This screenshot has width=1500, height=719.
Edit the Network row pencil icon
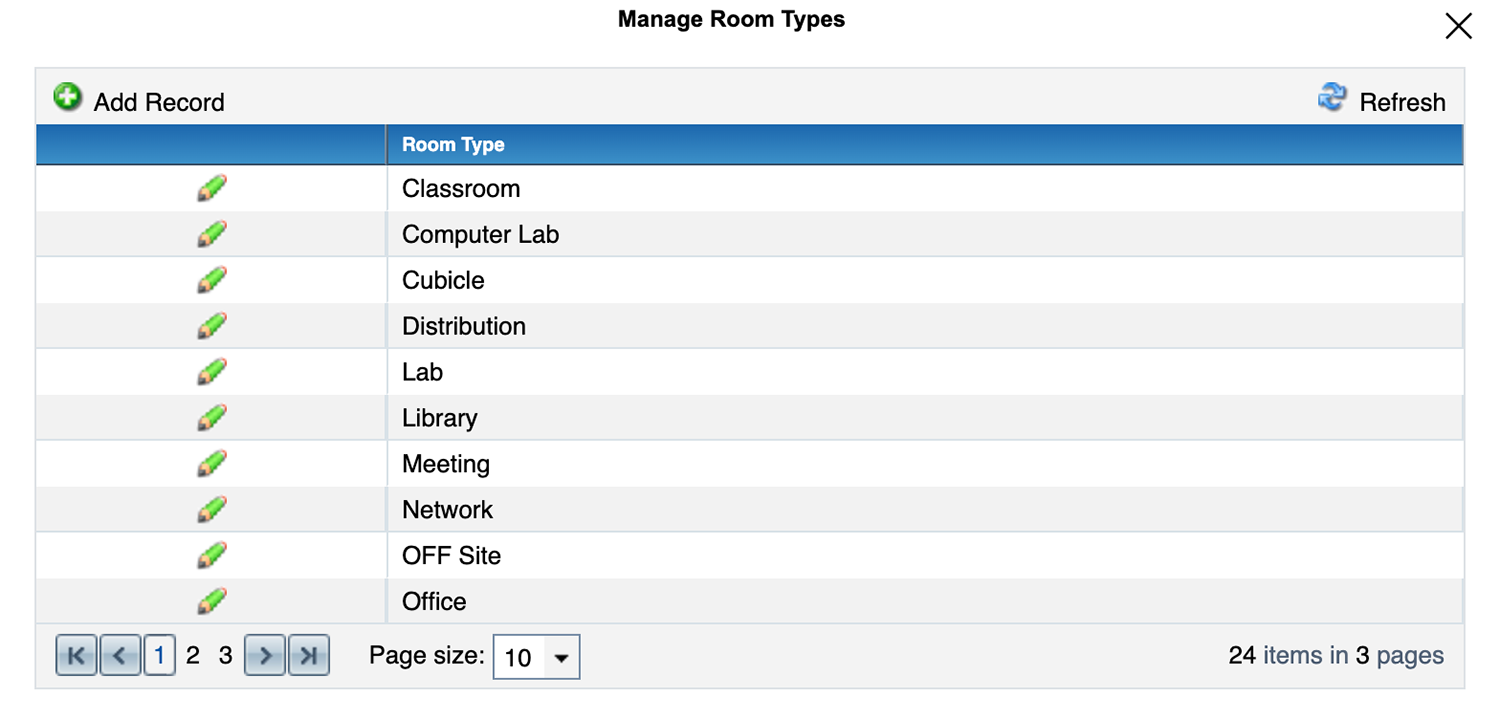(212, 510)
